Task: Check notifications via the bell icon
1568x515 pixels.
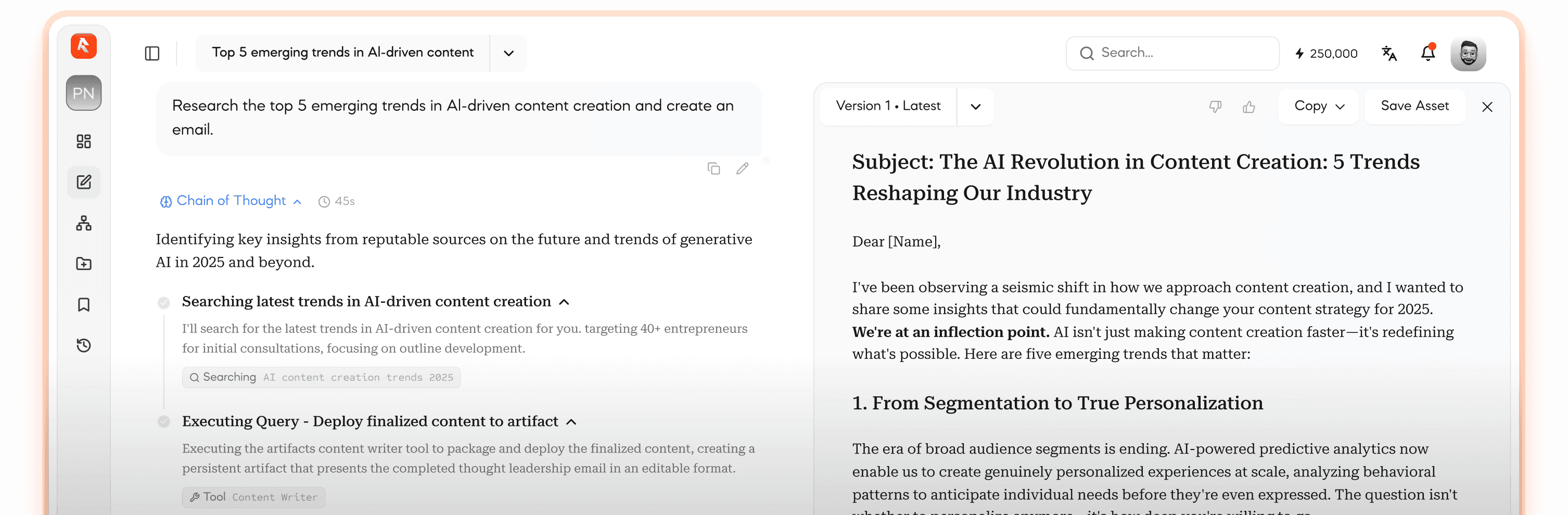Action: pos(1428,54)
